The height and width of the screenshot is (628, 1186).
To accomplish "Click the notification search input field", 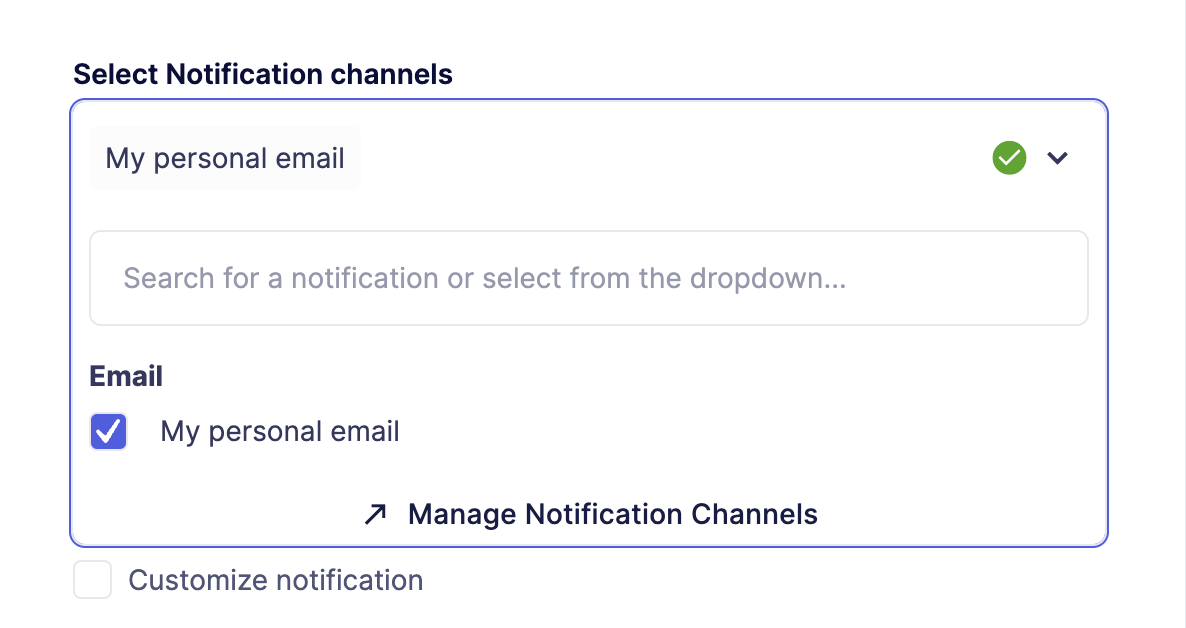I will tap(589, 278).
